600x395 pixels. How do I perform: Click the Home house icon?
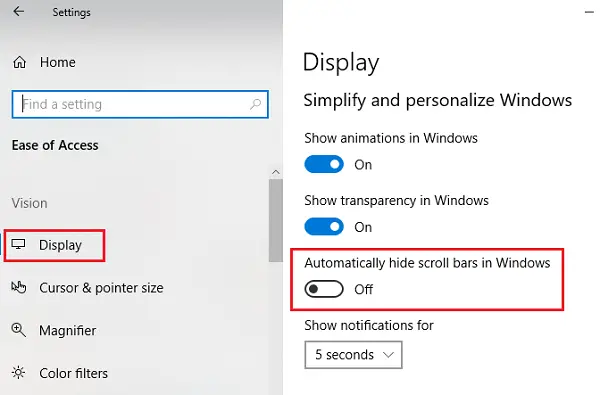point(20,62)
